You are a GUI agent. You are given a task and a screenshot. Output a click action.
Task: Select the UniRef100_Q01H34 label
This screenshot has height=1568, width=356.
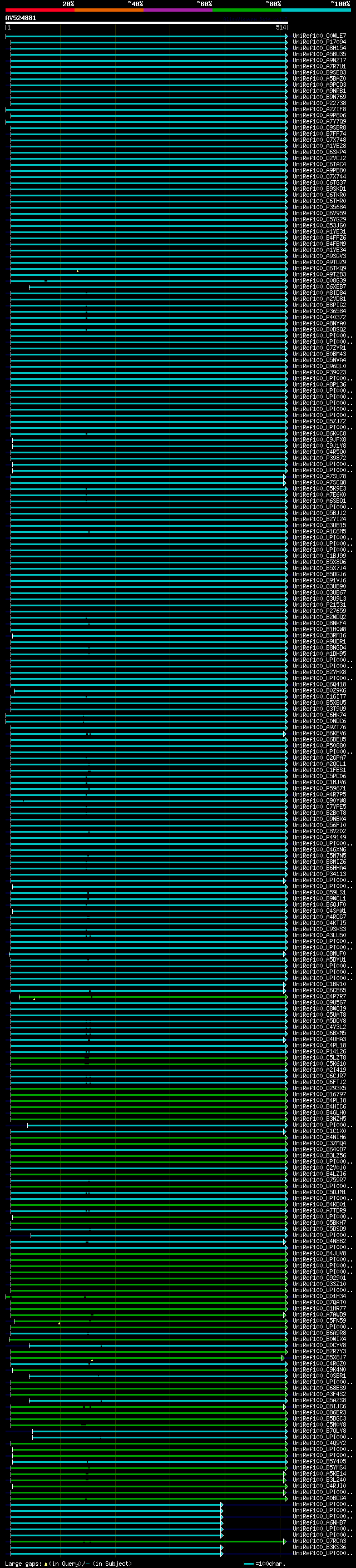(x=319, y=1296)
